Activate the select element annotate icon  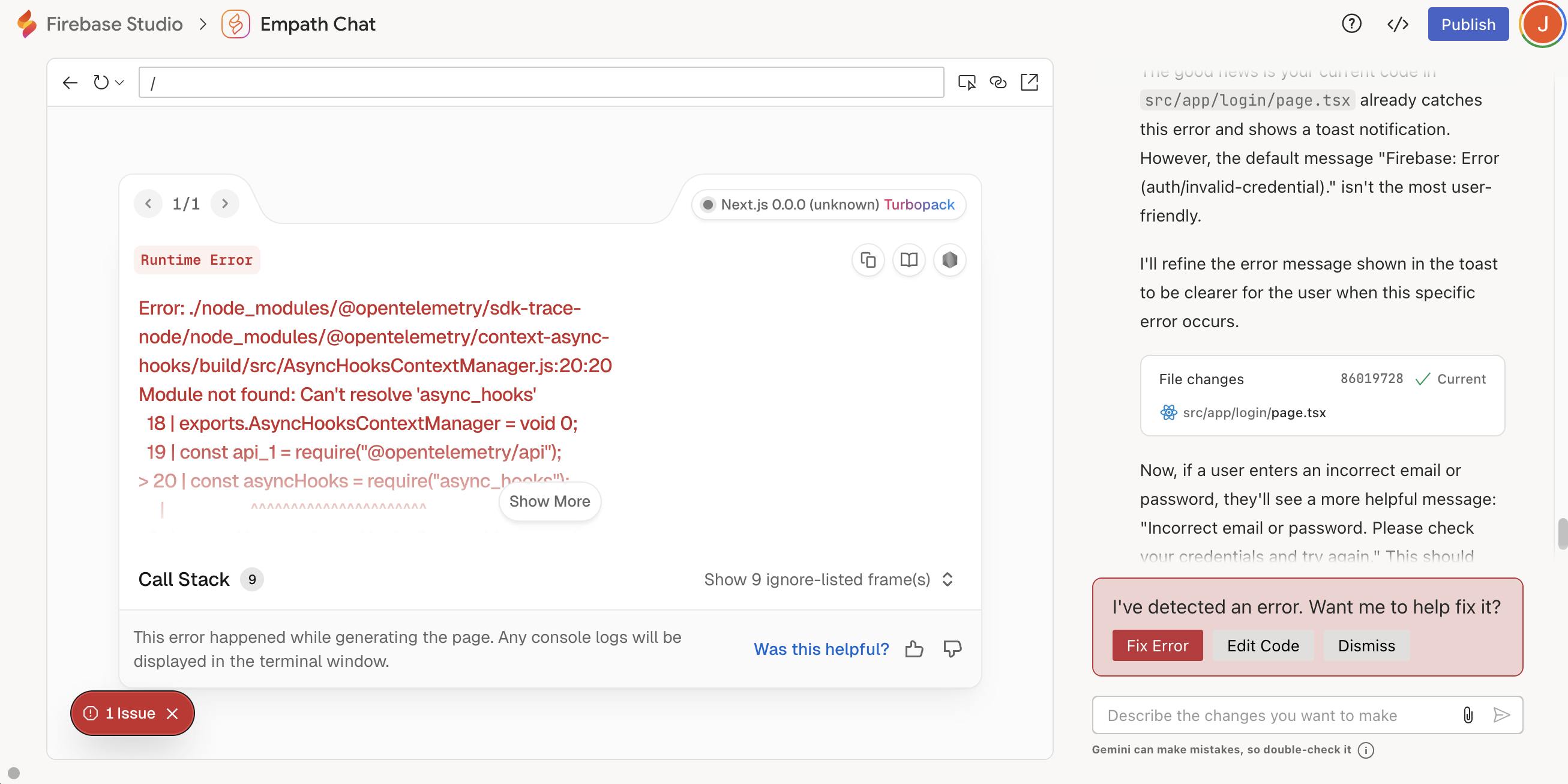point(967,82)
